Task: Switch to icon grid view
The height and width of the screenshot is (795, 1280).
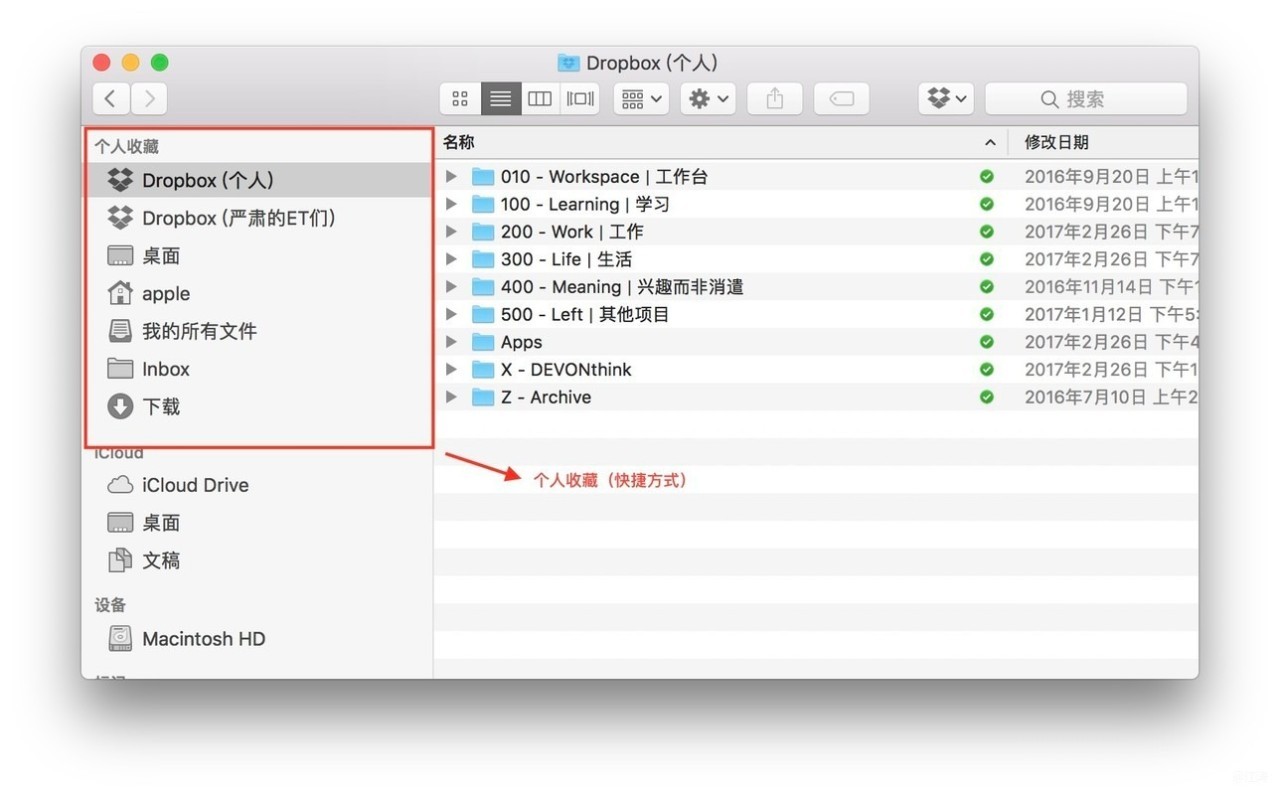Action: tap(460, 98)
